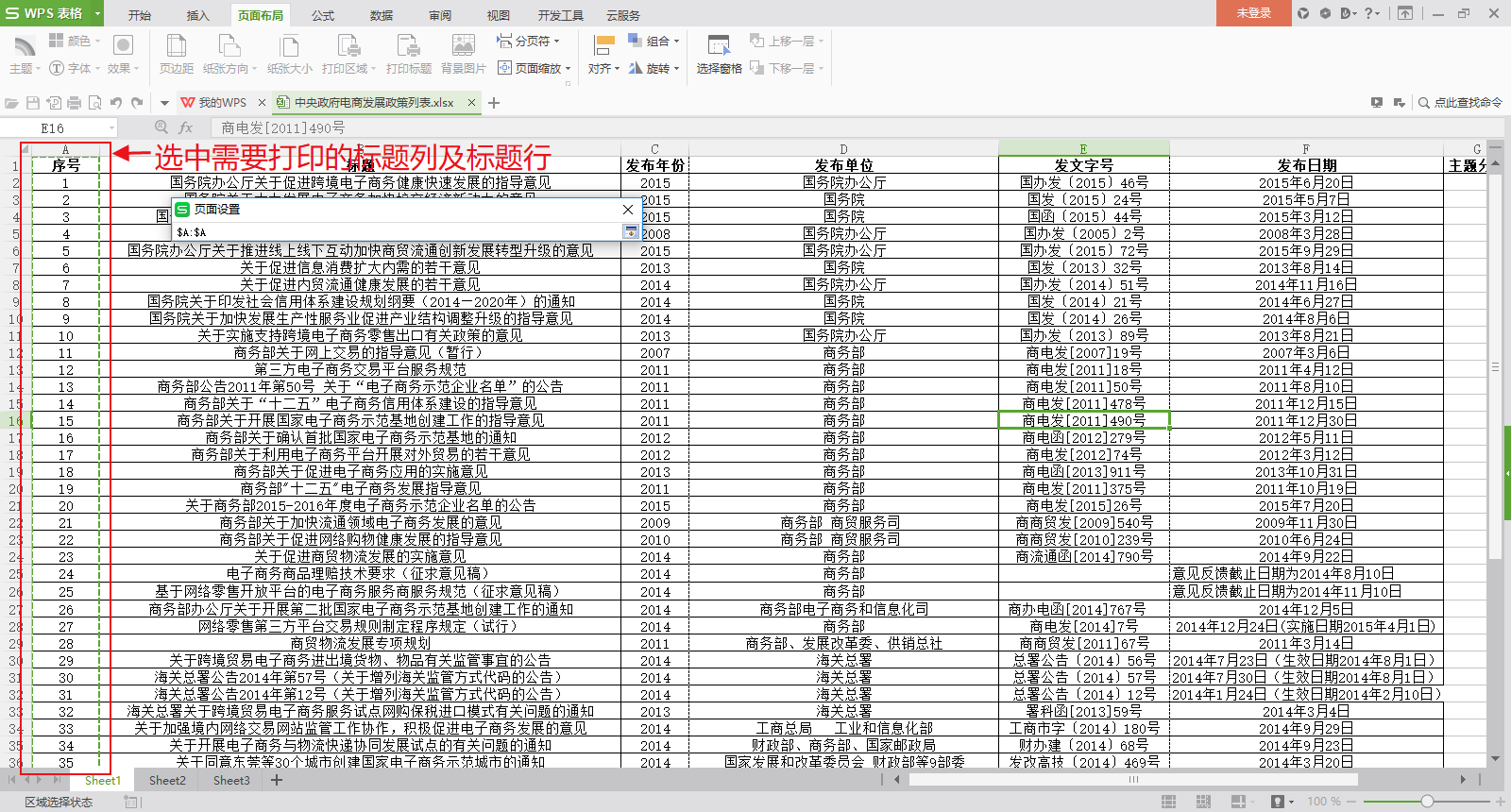Click the undo arrow icon
This screenshot has width=1511, height=812.
point(115,103)
